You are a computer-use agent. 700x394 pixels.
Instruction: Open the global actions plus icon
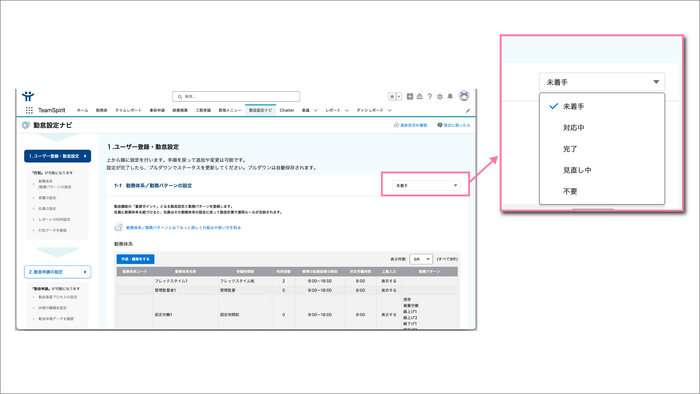(410, 96)
